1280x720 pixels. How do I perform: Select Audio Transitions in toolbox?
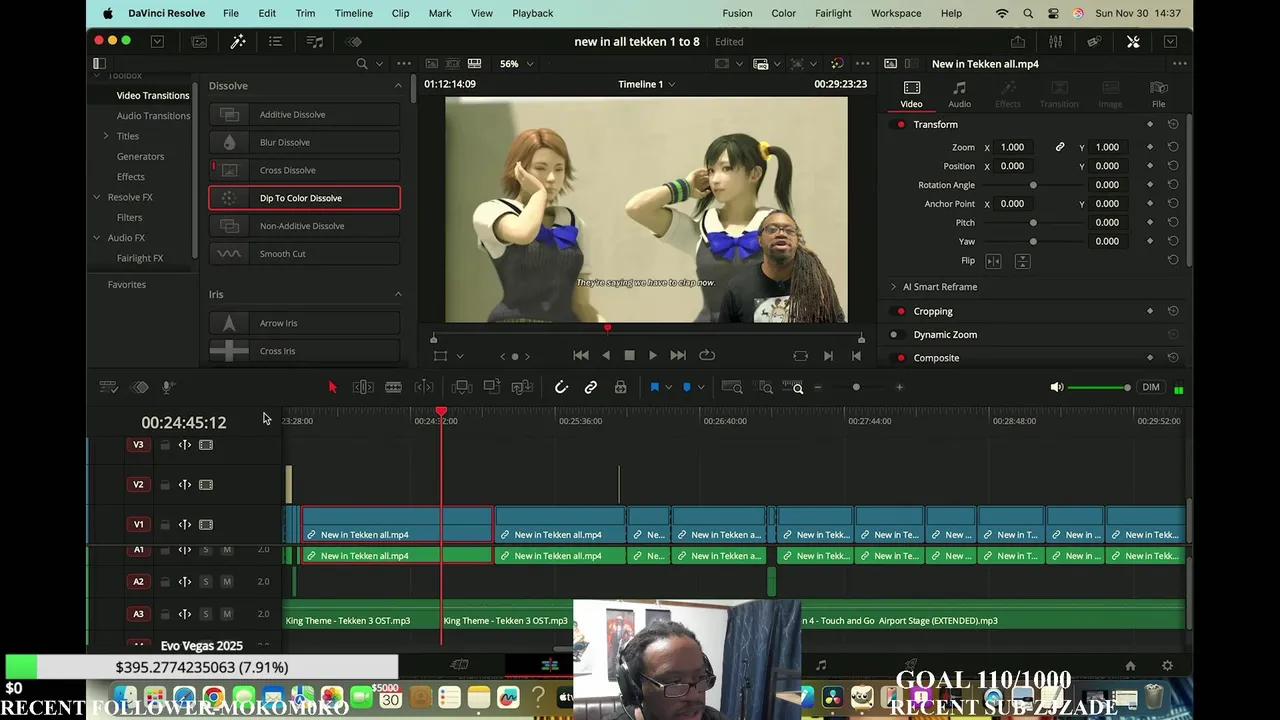pyautogui.click(x=153, y=116)
